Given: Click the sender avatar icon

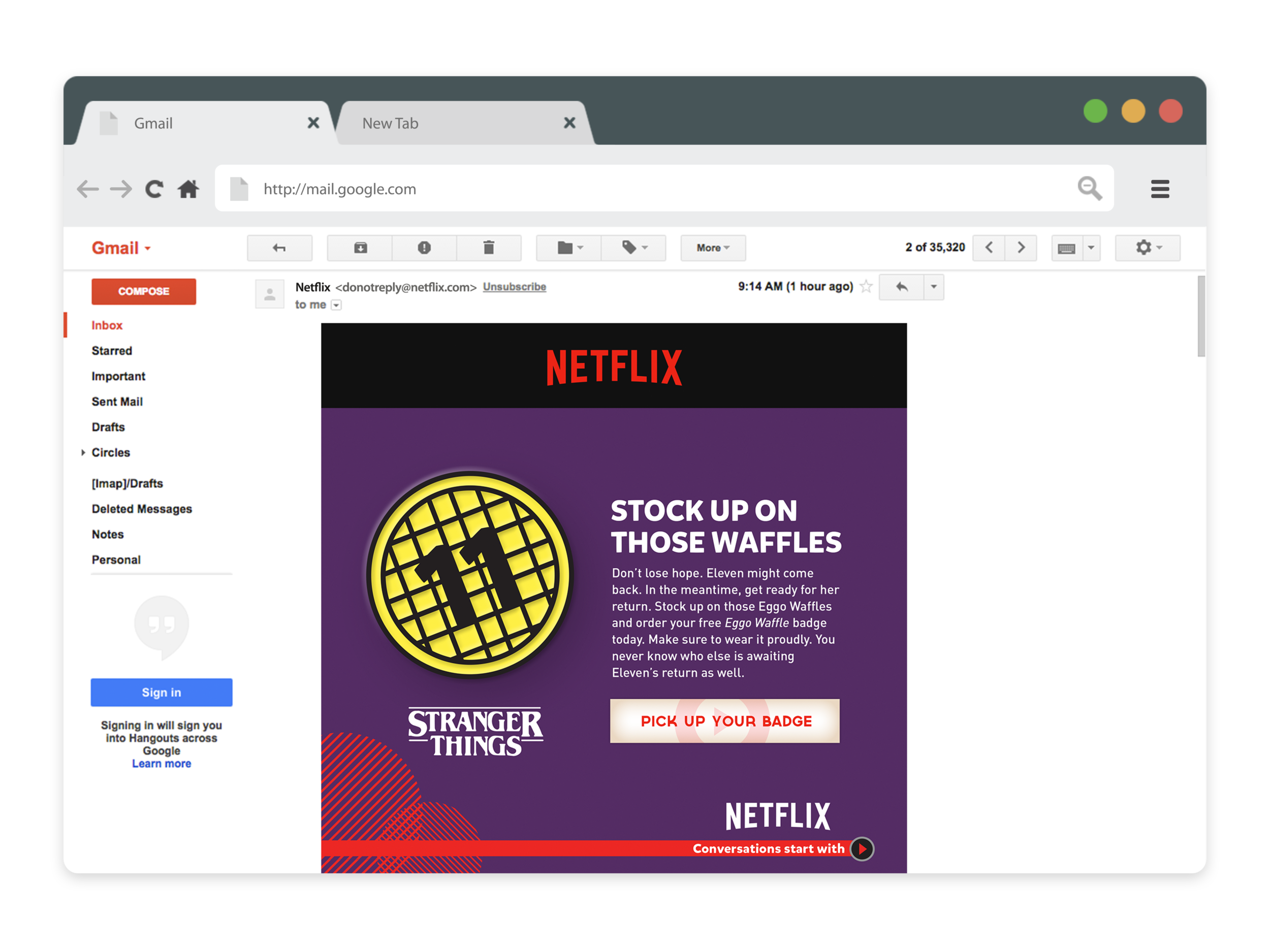Looking at the screenshot, I should tap(270, 294).
